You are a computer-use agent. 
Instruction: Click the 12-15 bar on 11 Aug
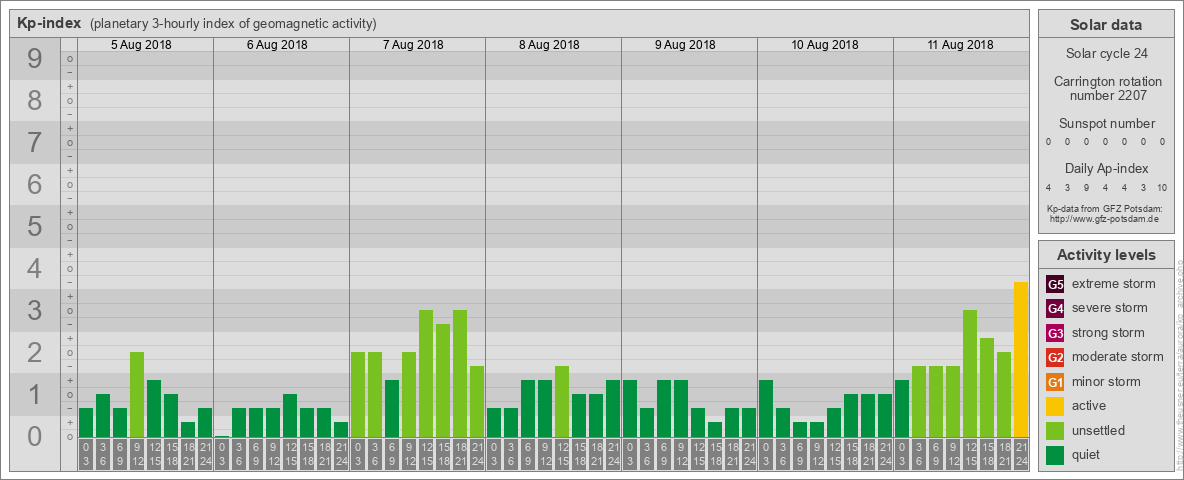(x=970, y=374)
